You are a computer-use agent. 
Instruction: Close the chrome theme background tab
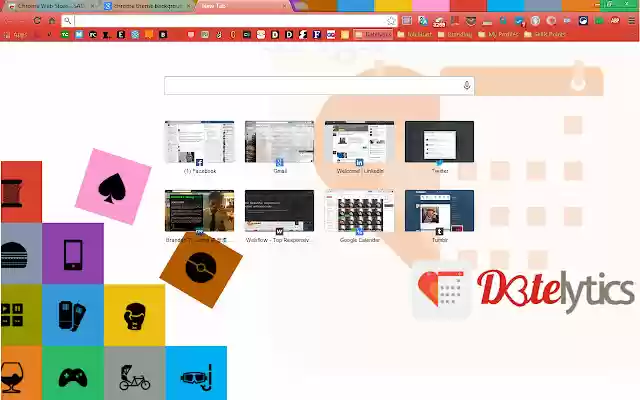click(x=189, y=6)
